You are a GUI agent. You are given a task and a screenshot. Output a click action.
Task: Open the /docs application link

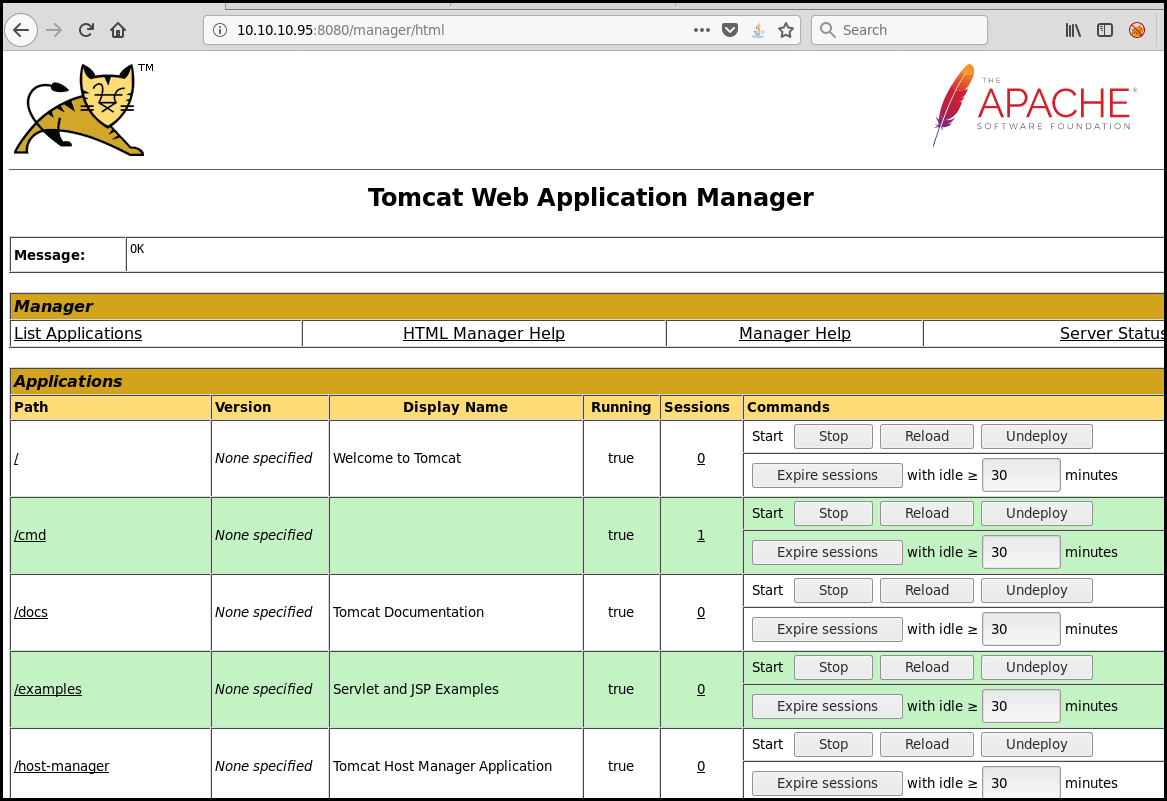pos(31,612)
